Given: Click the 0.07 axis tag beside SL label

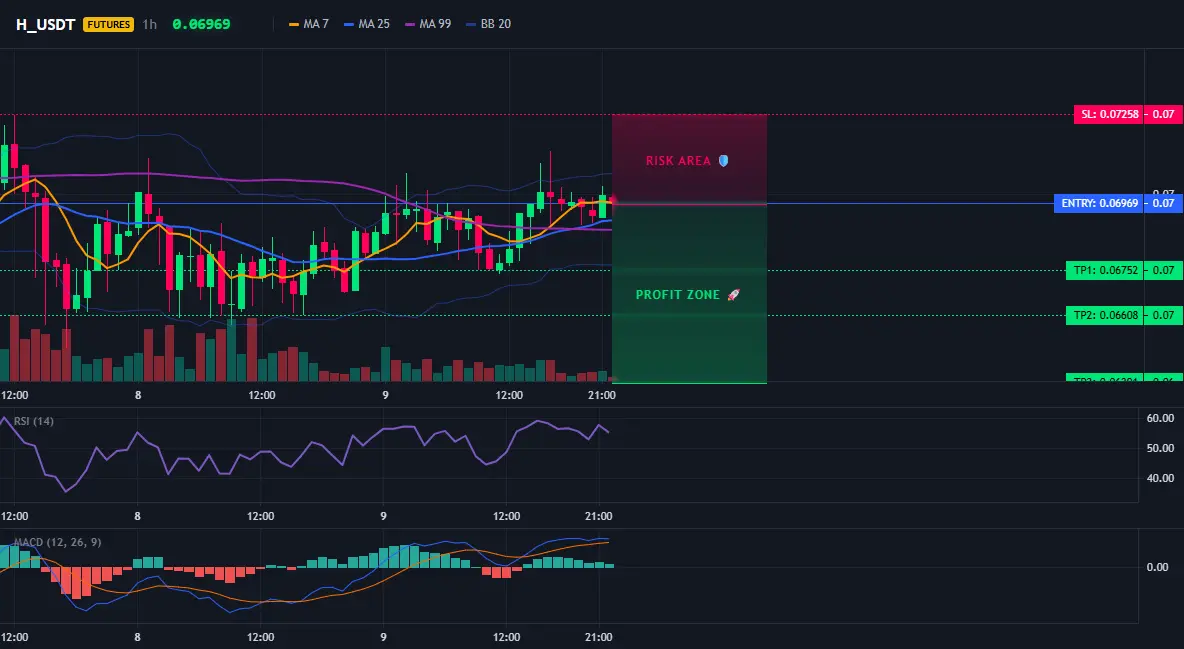Looking at the screenshot, I should tap(1164, 115).
